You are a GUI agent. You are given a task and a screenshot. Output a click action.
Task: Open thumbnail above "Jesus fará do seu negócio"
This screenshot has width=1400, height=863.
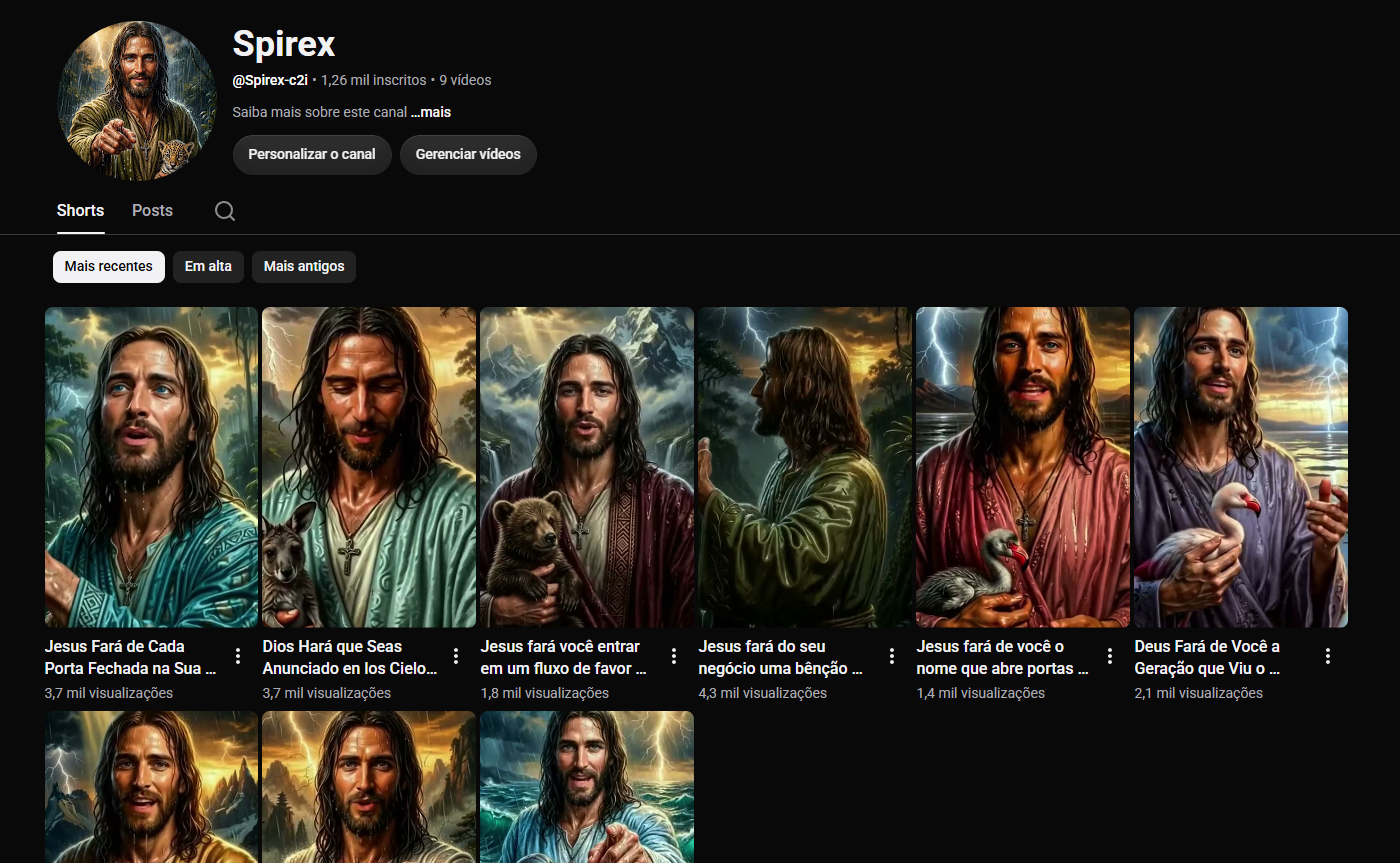pyautogui.click(x=805, y=467)
